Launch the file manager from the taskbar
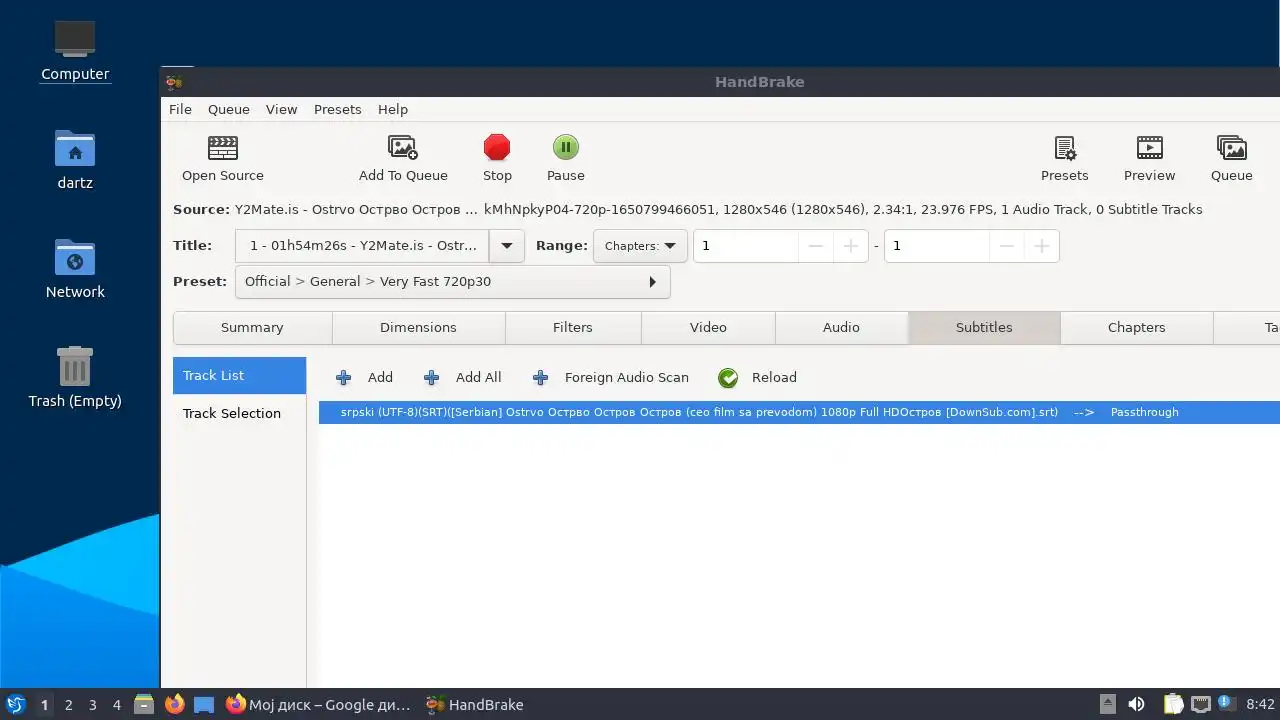Viewport: 1280px width, 720px height. click(x=144, y=704)
